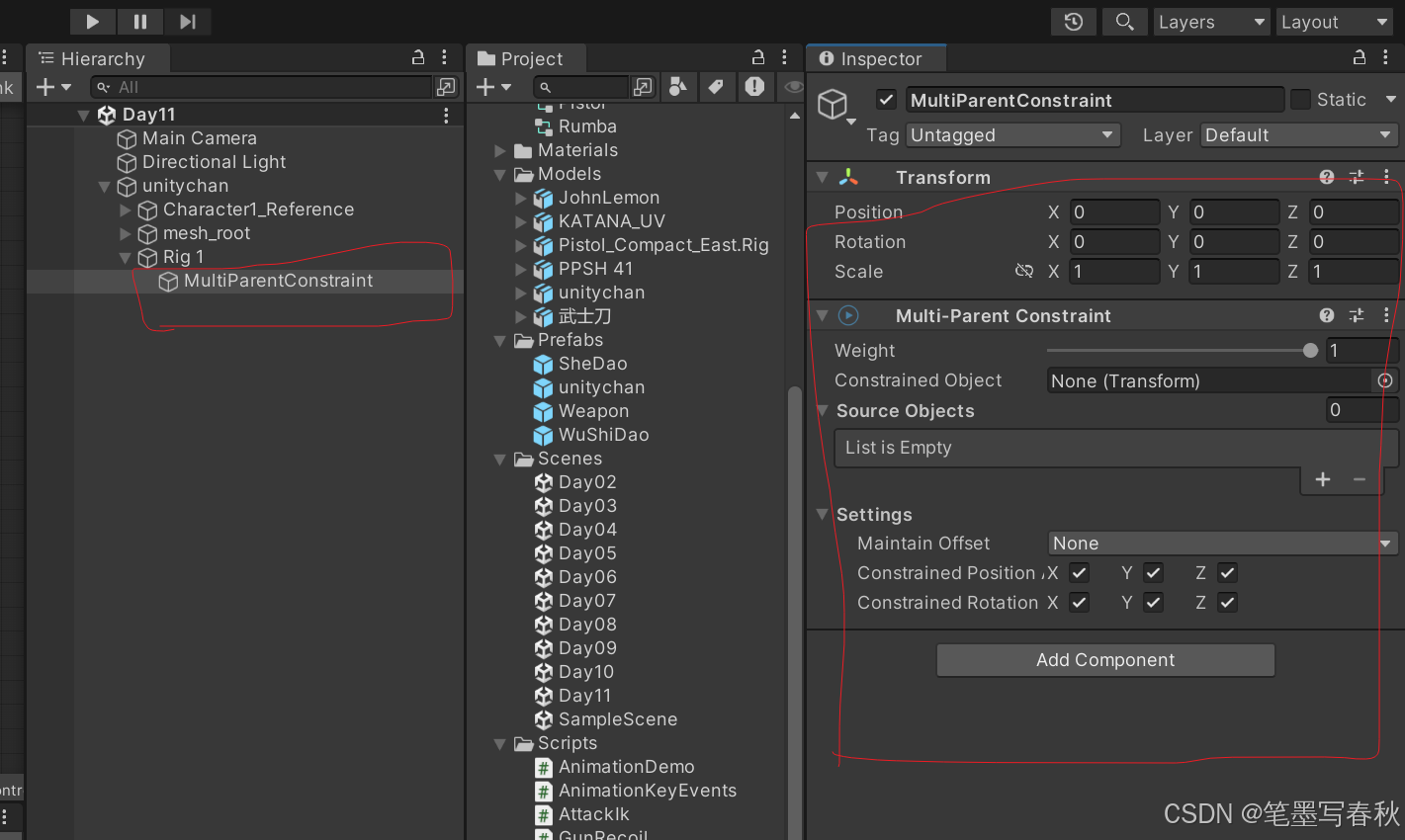Screen dimensions: 1405x840
Task: Lock the Inspector with the padlock icon
Action: click(x=1359, y=58)
